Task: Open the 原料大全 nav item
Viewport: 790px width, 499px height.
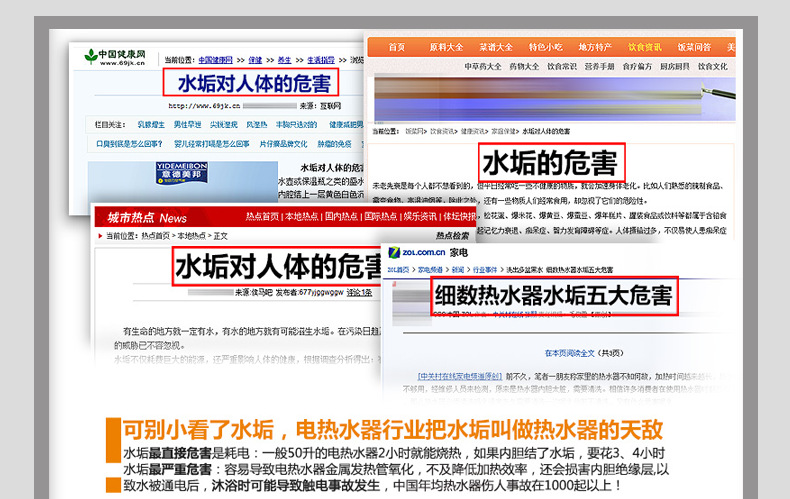Action: [446, 47]
